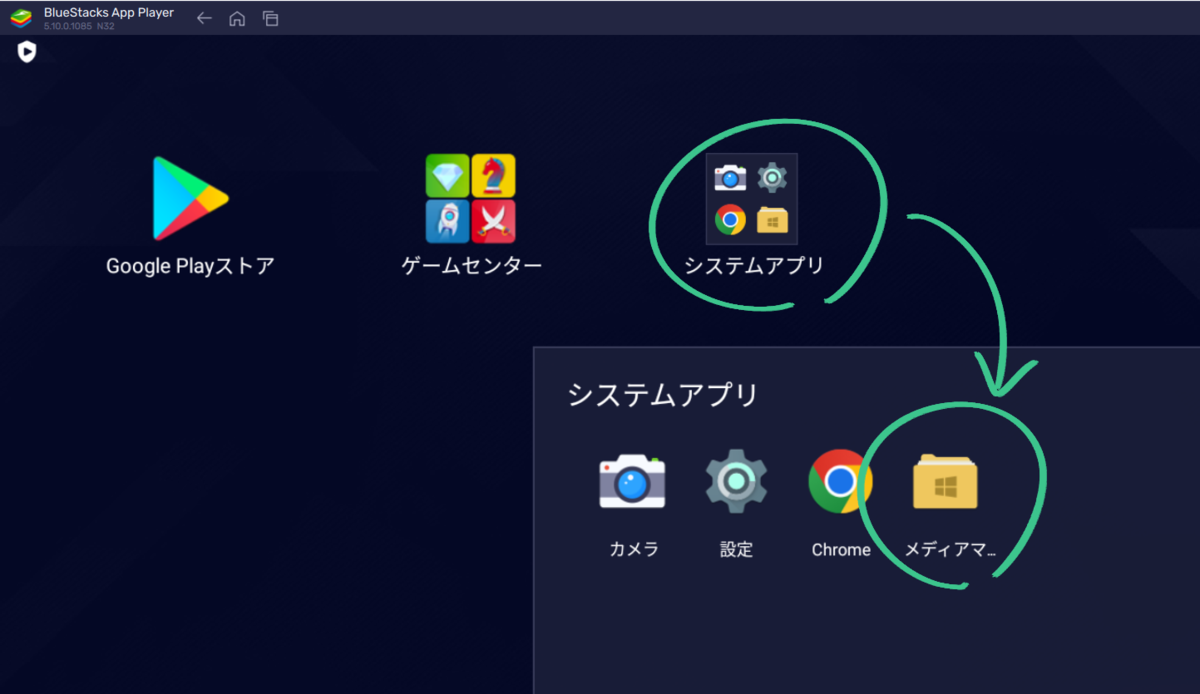Go to home via house icon
This screenshot has height=694, width=1200.
tap(237, 18)
